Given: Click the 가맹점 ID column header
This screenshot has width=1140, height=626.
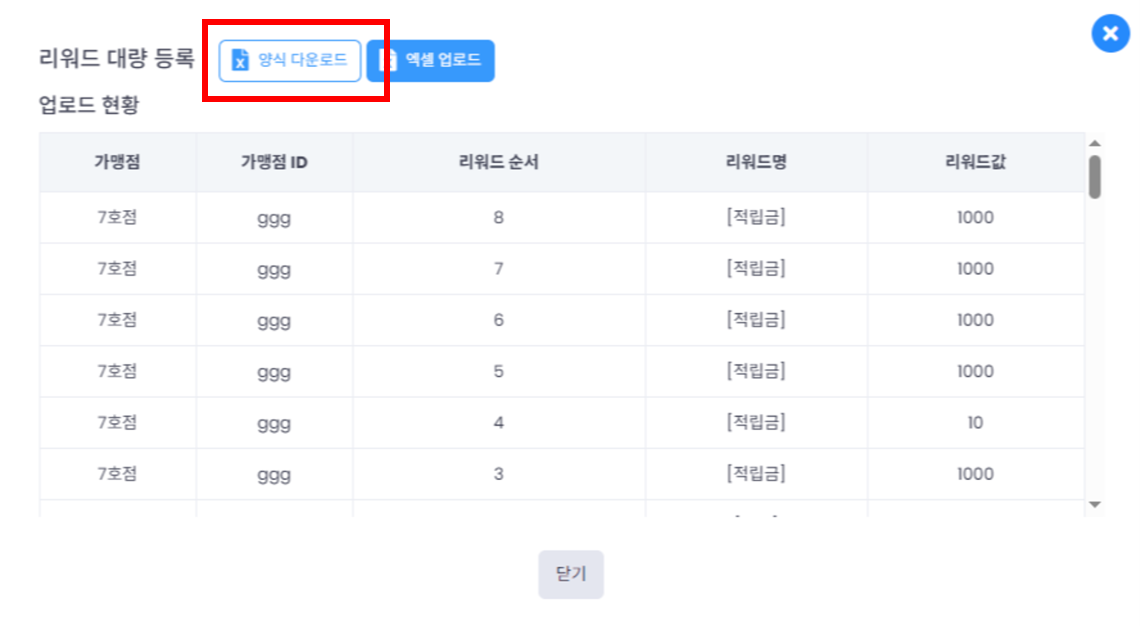Looking at the screenshot, I should (x=274, y=162).
